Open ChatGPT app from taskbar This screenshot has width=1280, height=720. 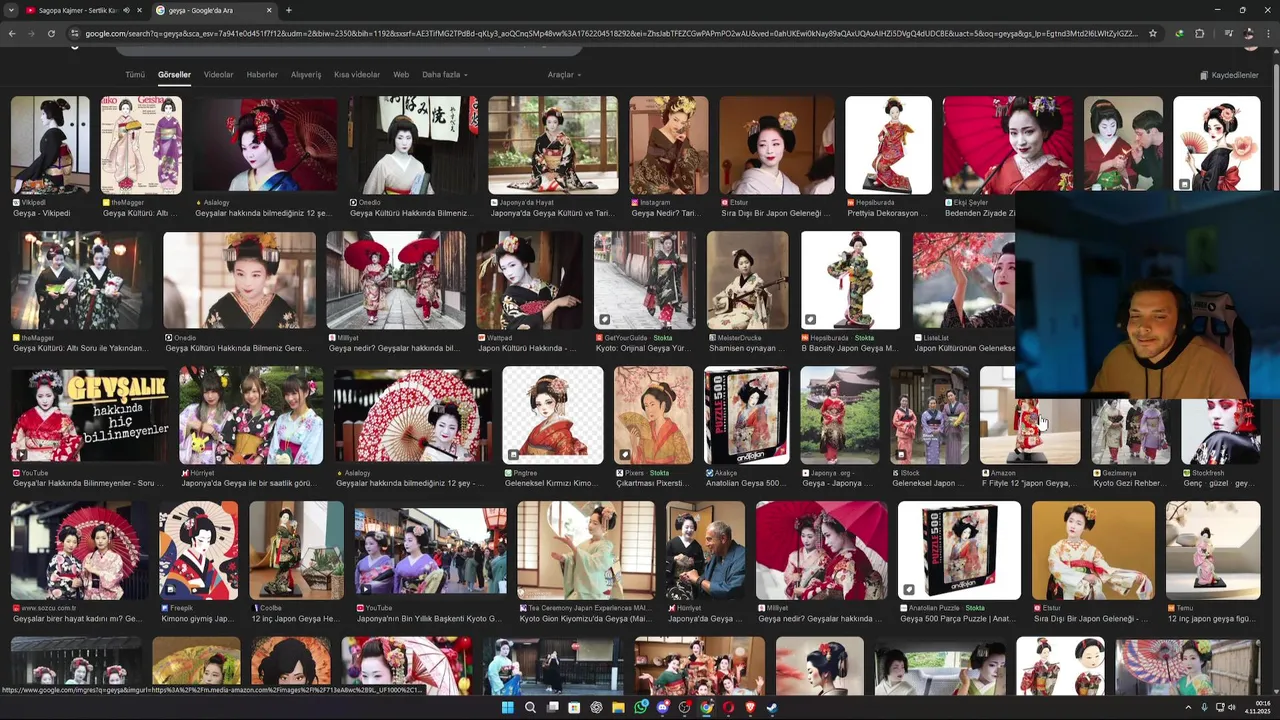[x=596, y=708]
